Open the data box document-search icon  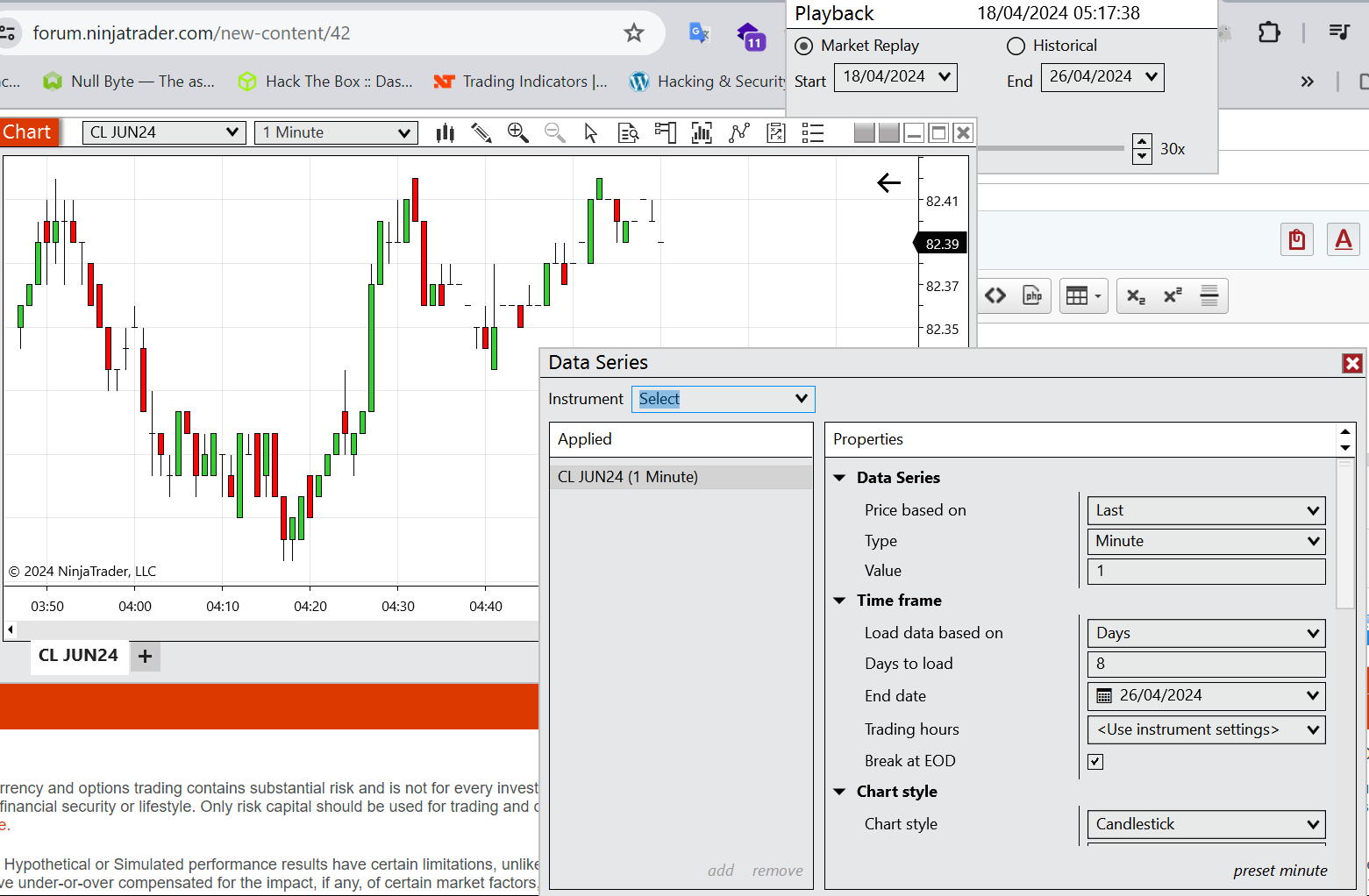pyautogui.click(x=629, y=132)
